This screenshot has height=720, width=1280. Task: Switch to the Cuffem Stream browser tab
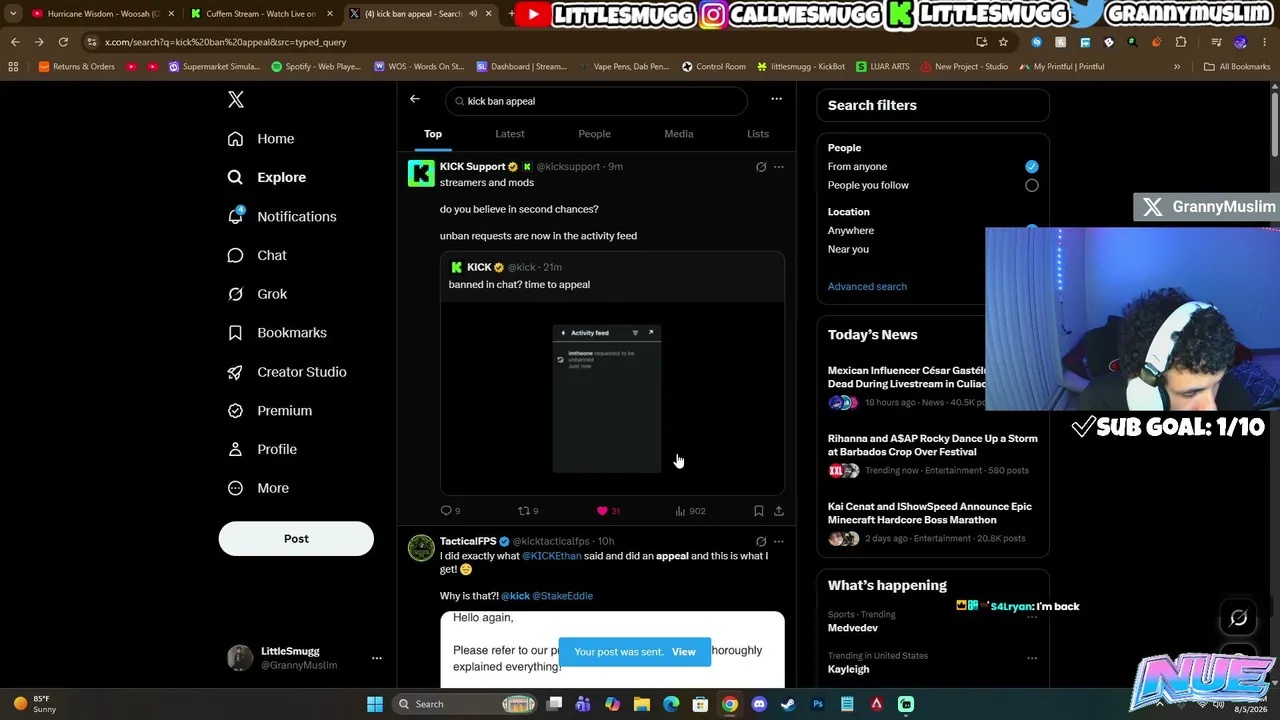click(260, 14)
